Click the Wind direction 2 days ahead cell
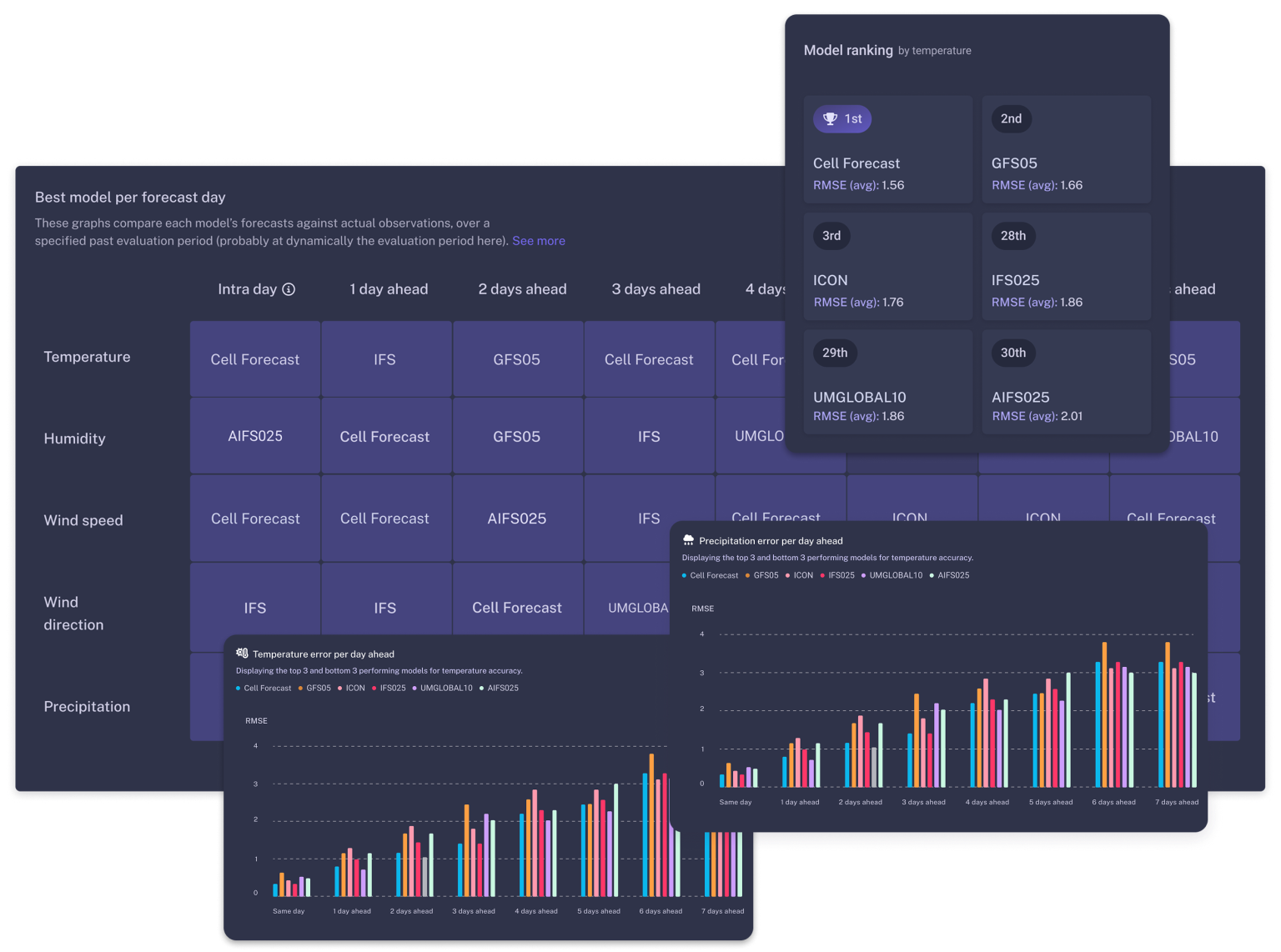The image size is (1281, 952). click(x=517, y=608)
